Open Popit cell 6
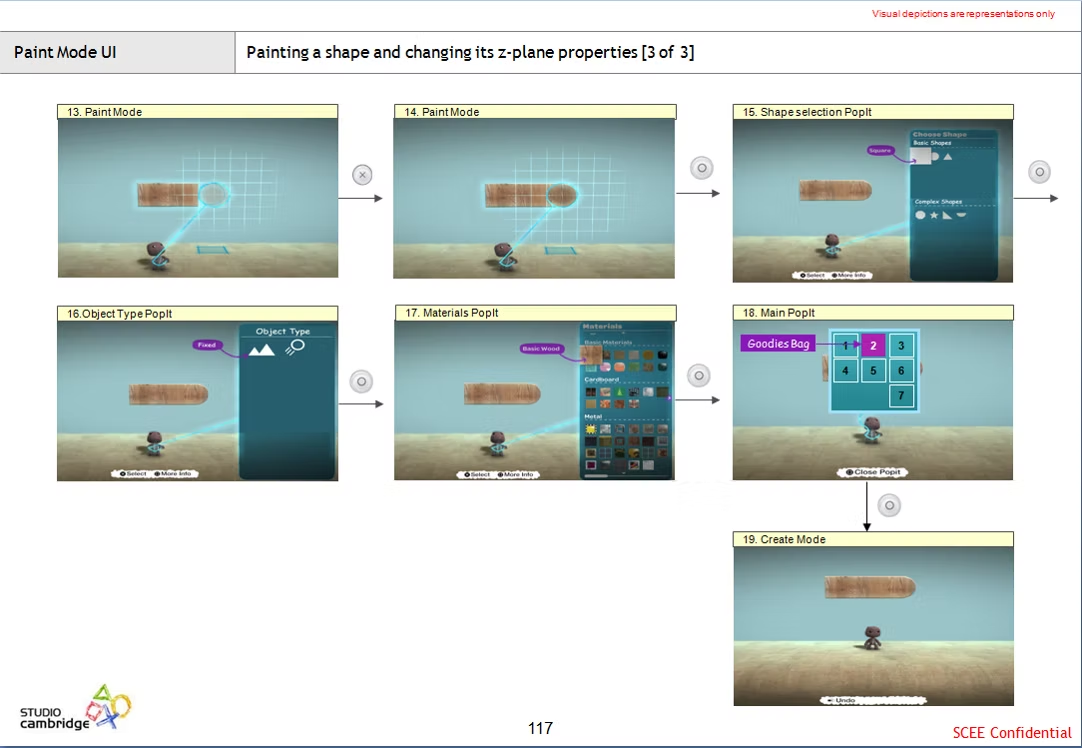This screenshot has height=748, width=1082. coord(901,371)
